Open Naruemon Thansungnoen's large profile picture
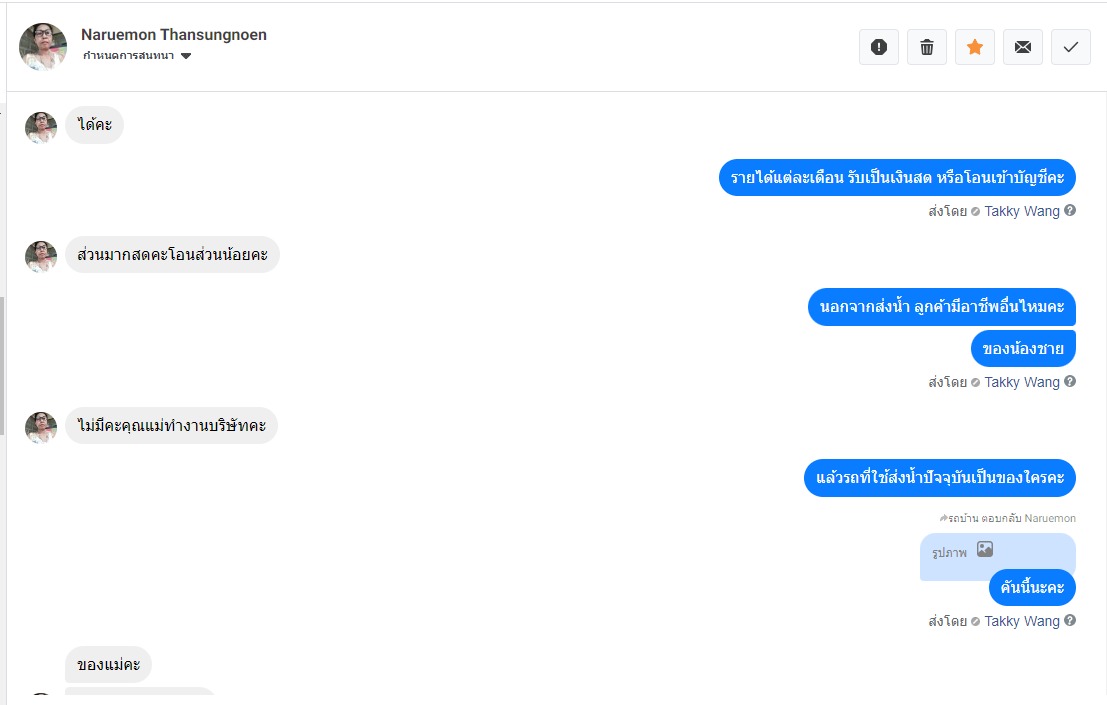The width and height of the screenshot is (1107, 705). click(x=43, y=47)
